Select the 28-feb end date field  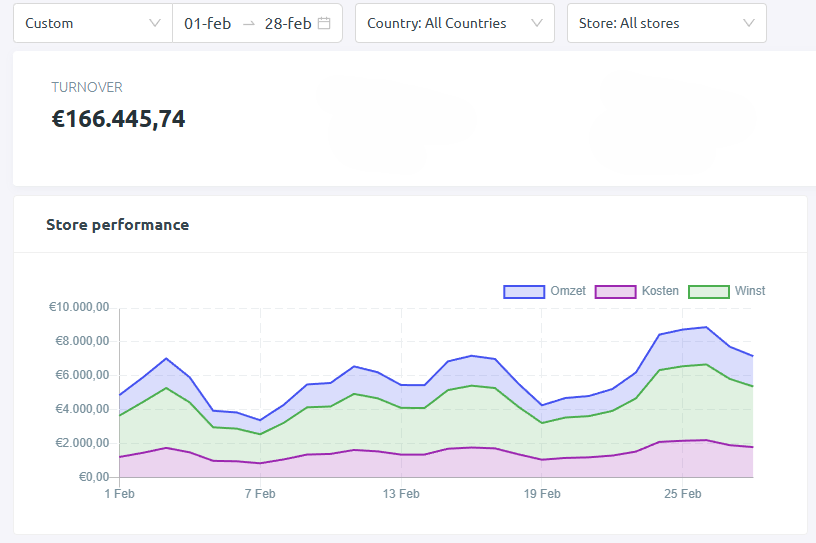click(288, 23)
